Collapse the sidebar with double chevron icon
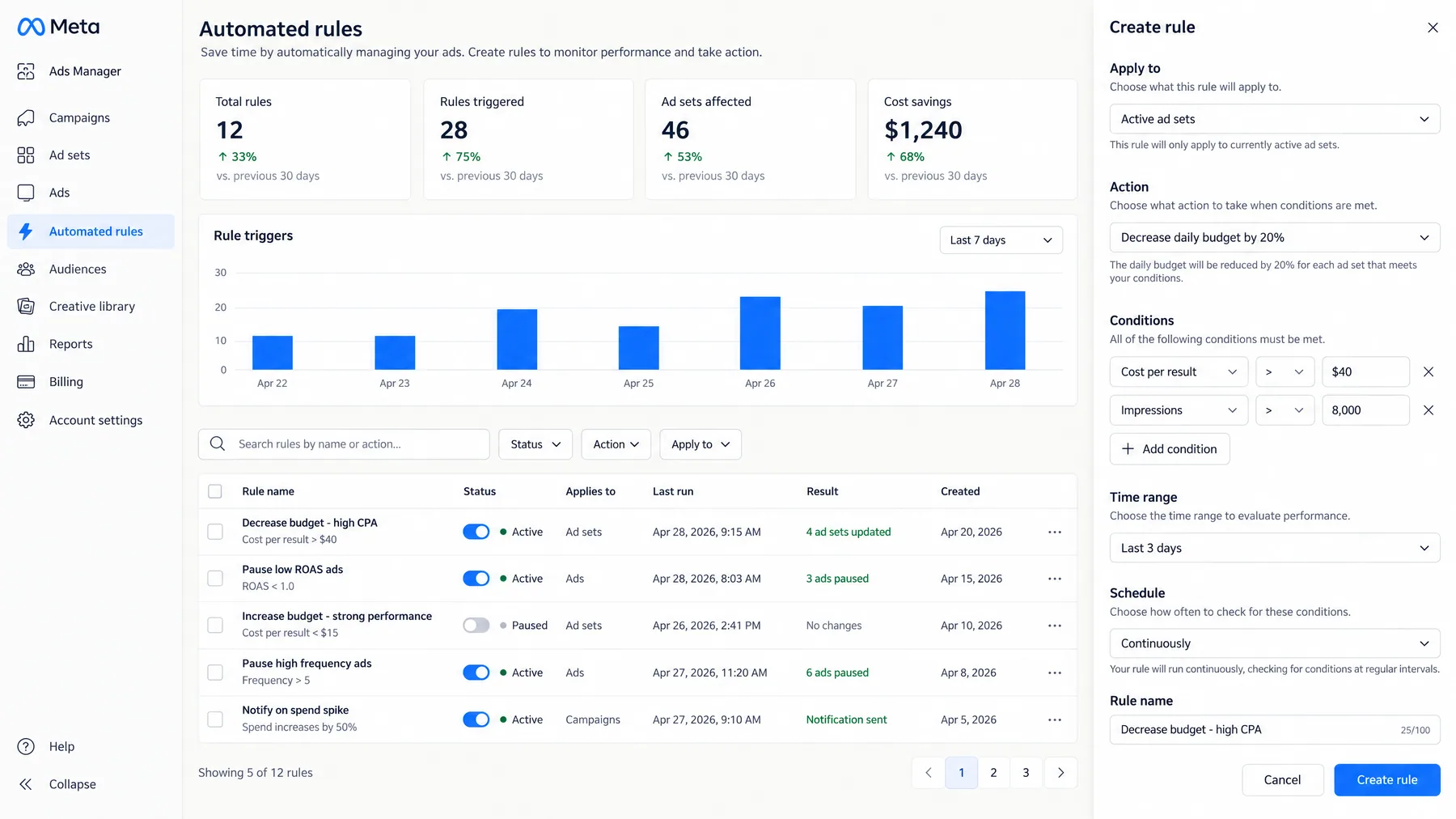Viewport: 1456px width, 819px height. [26, 784]
